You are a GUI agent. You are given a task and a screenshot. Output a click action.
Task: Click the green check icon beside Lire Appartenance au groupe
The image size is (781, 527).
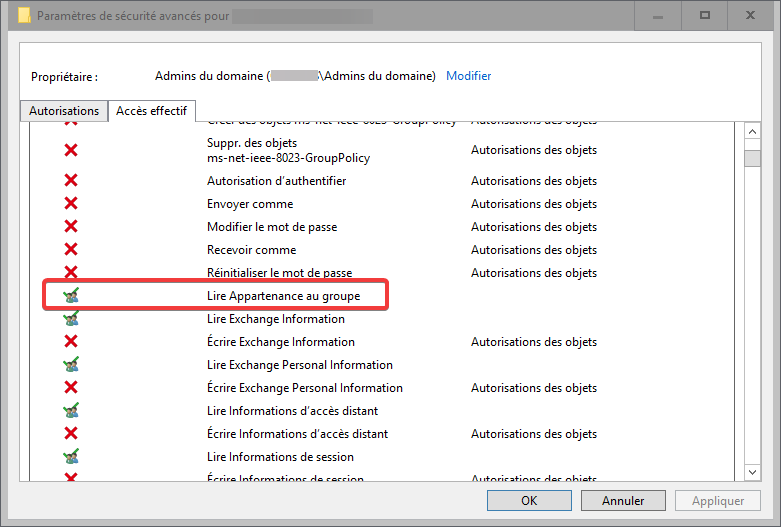[x=71, y=295]
